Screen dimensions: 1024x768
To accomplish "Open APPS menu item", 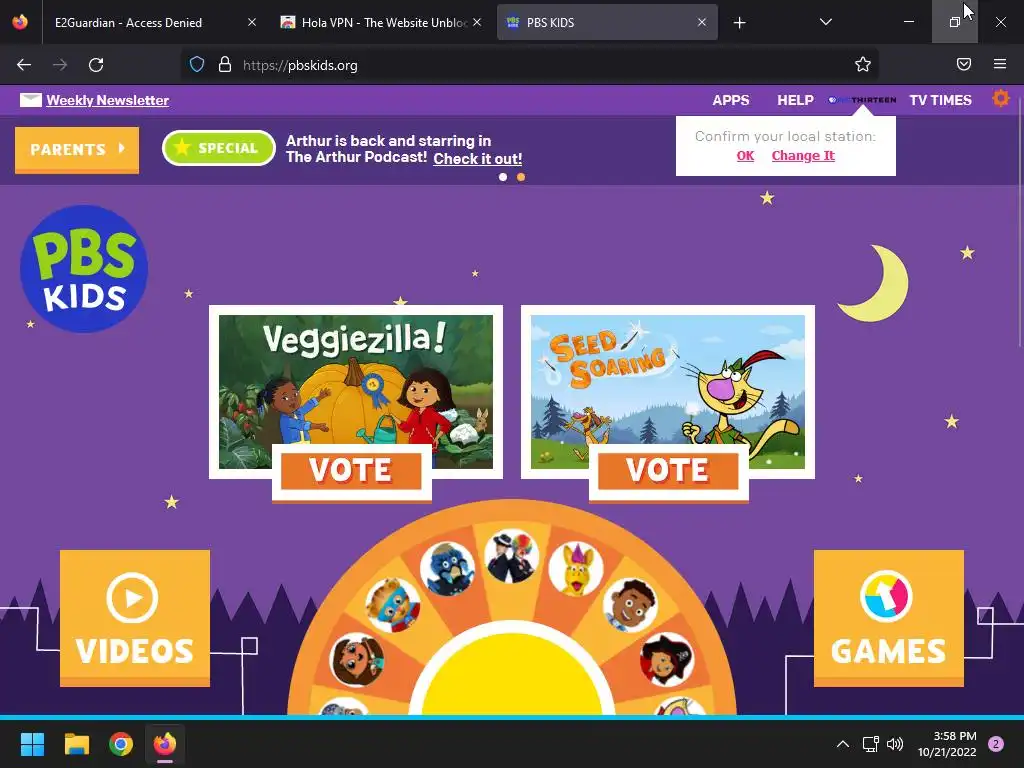I will [x=731, y=100].
